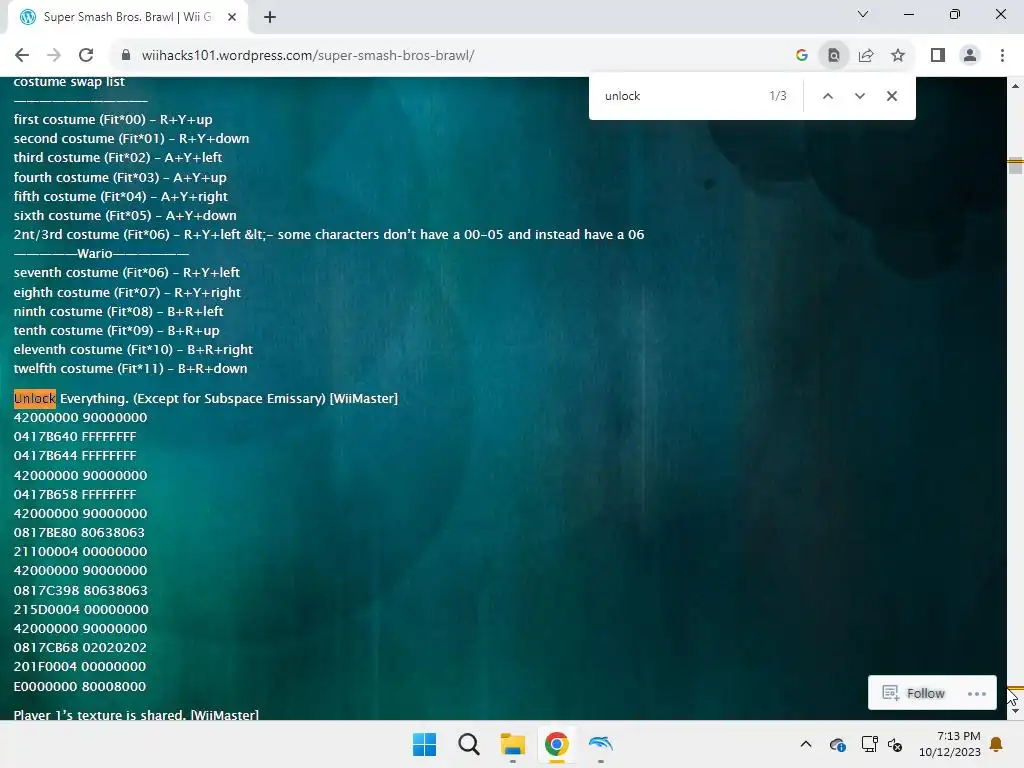Viewport: 1024px width, 768px height.
Task: Click the scrollbar up arrow
Action: click(1015, 86)
